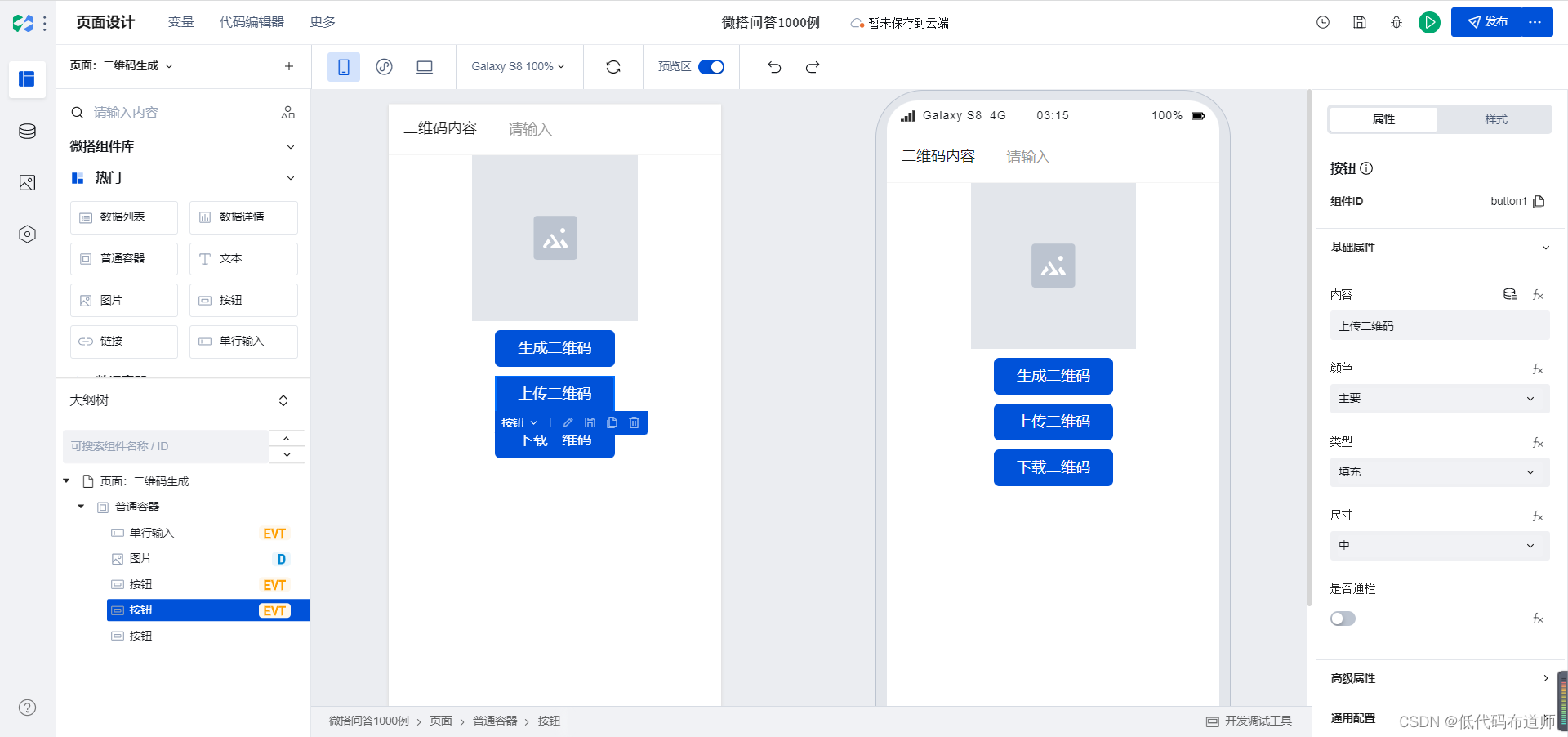1568x737 pixels.
Task: Click the data binding icon beside 内容
Action: (1510, 294)
